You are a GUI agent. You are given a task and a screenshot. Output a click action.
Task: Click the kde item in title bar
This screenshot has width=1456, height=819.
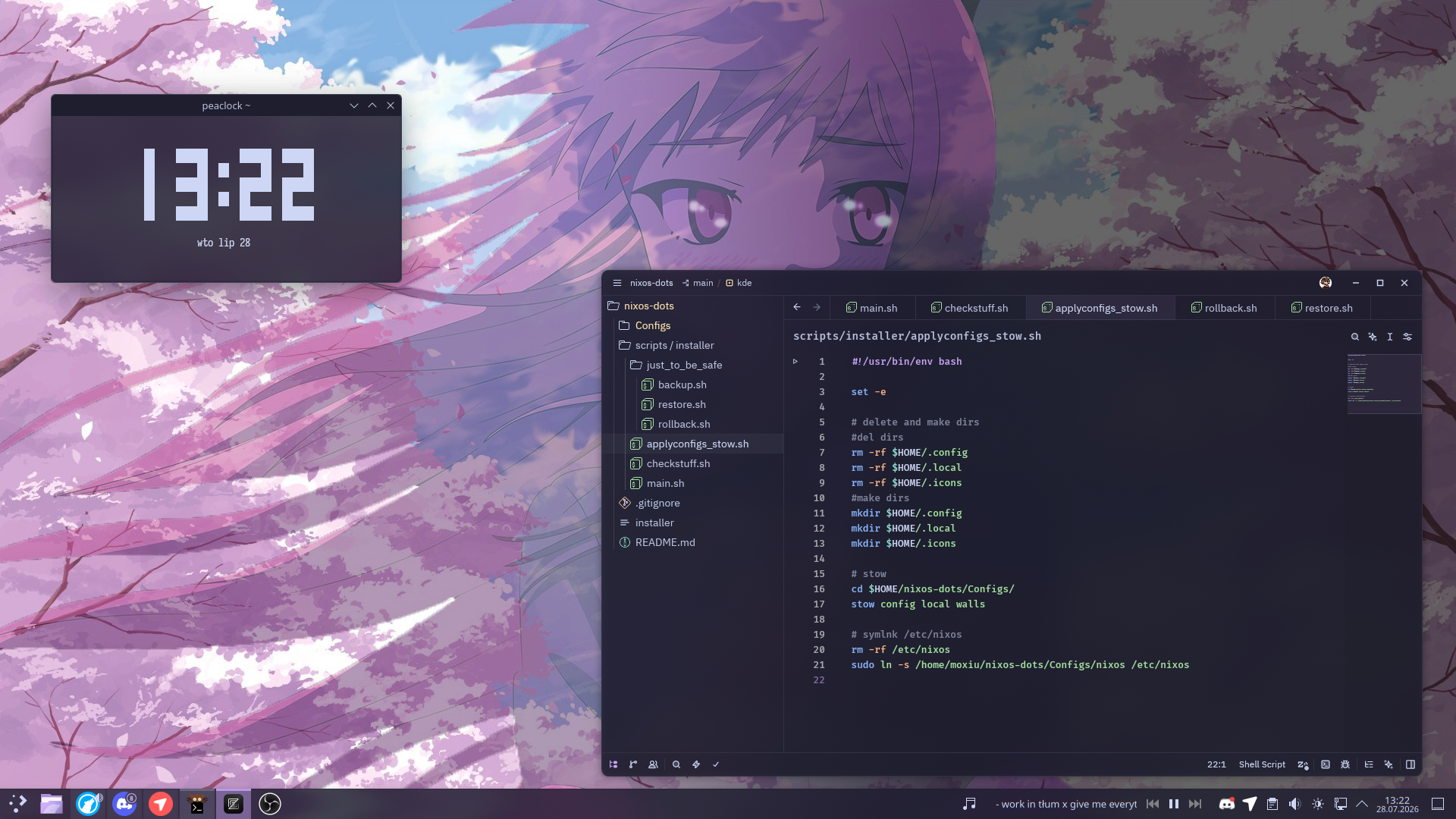click(x=739, y=283)
